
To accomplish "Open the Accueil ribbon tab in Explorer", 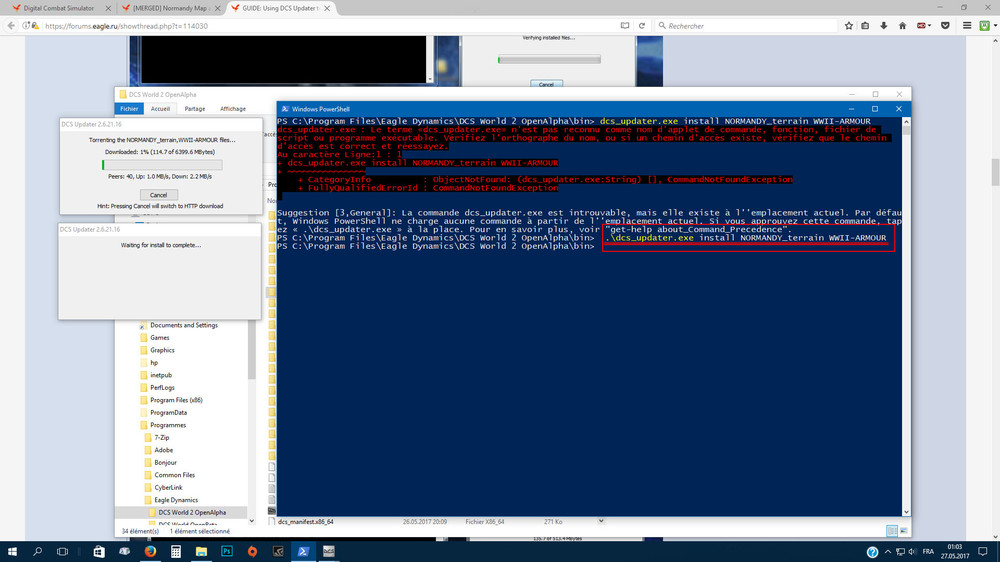I will (x=160, y=109).
